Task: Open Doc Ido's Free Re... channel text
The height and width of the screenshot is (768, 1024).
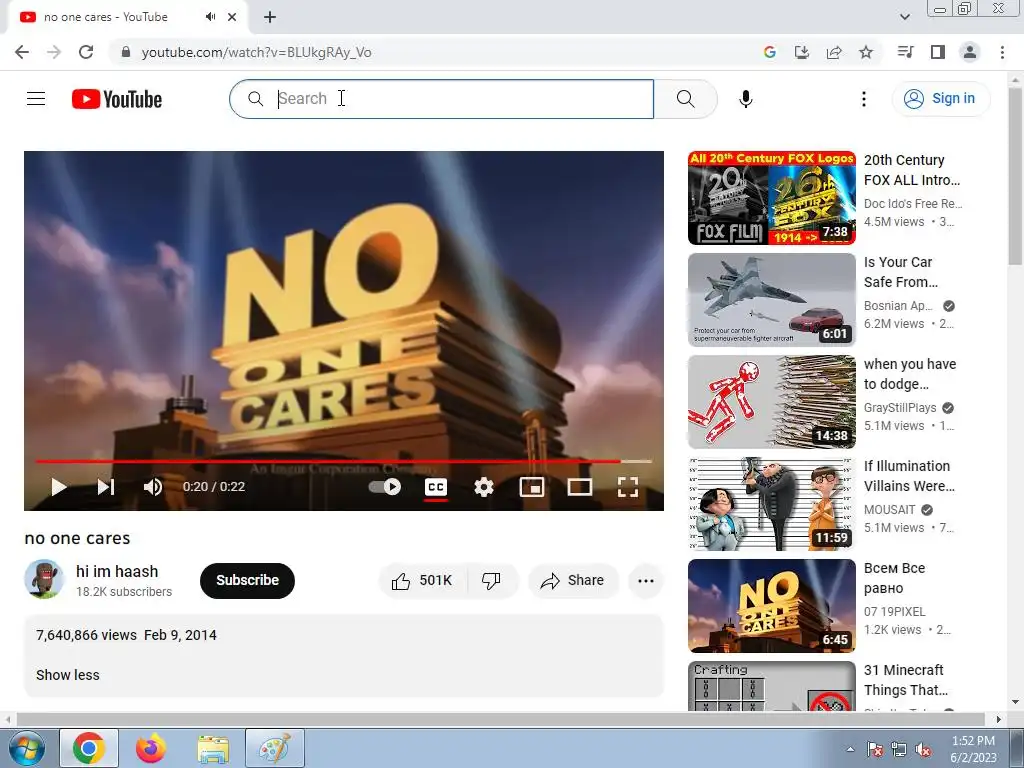Action: coord(913,204)
